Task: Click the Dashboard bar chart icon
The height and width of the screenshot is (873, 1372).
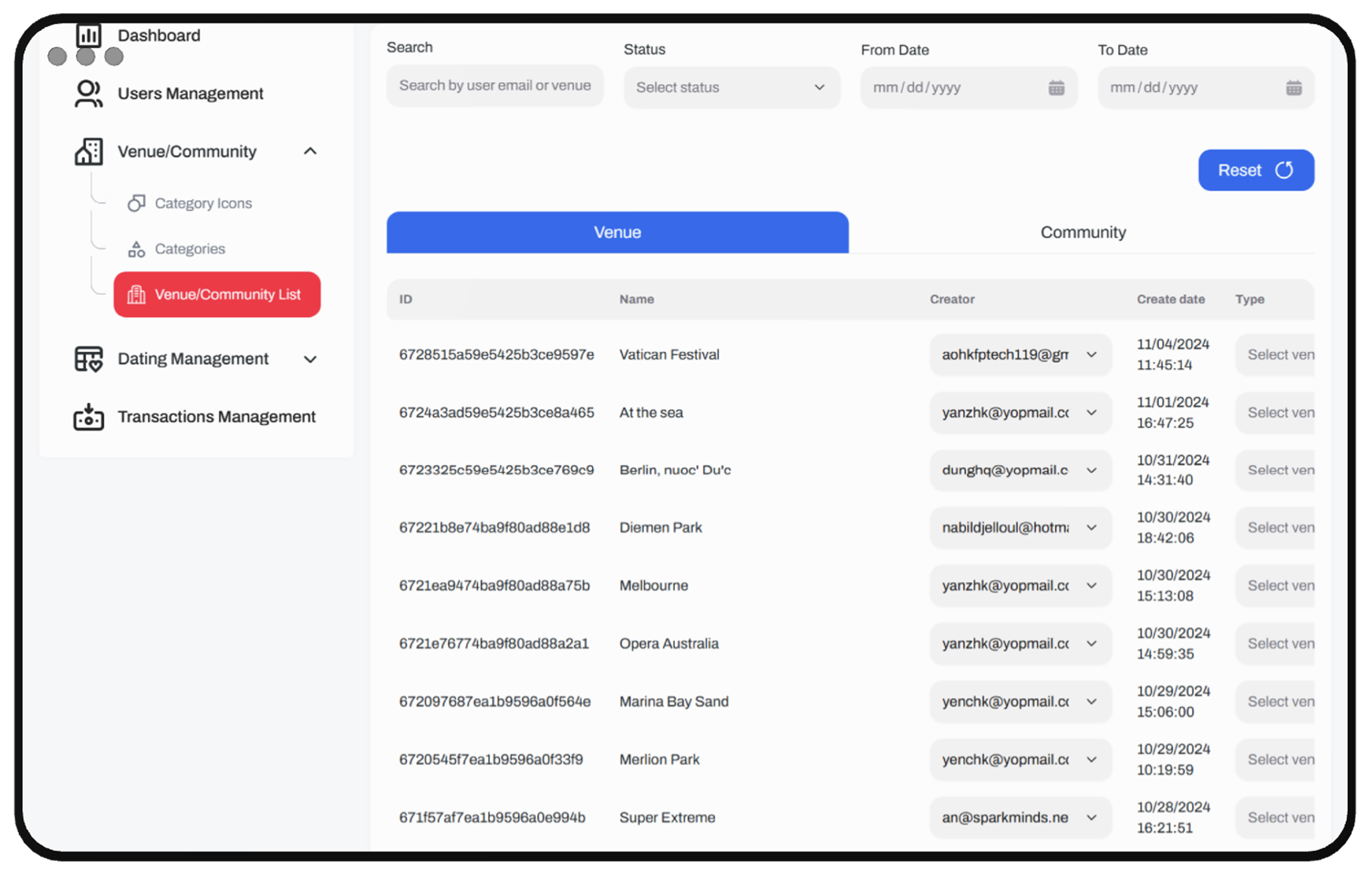Action: 88,35
